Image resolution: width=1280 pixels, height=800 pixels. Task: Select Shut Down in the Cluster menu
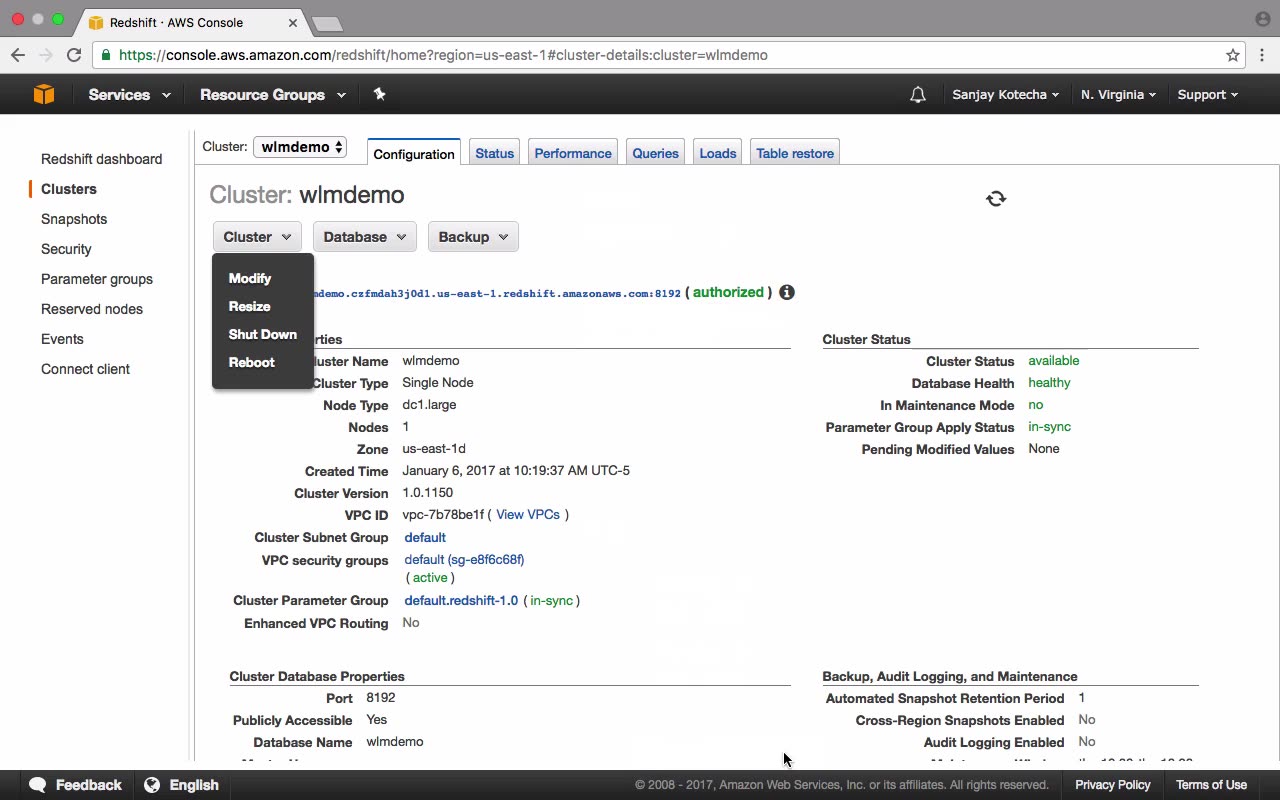point(263,334)
